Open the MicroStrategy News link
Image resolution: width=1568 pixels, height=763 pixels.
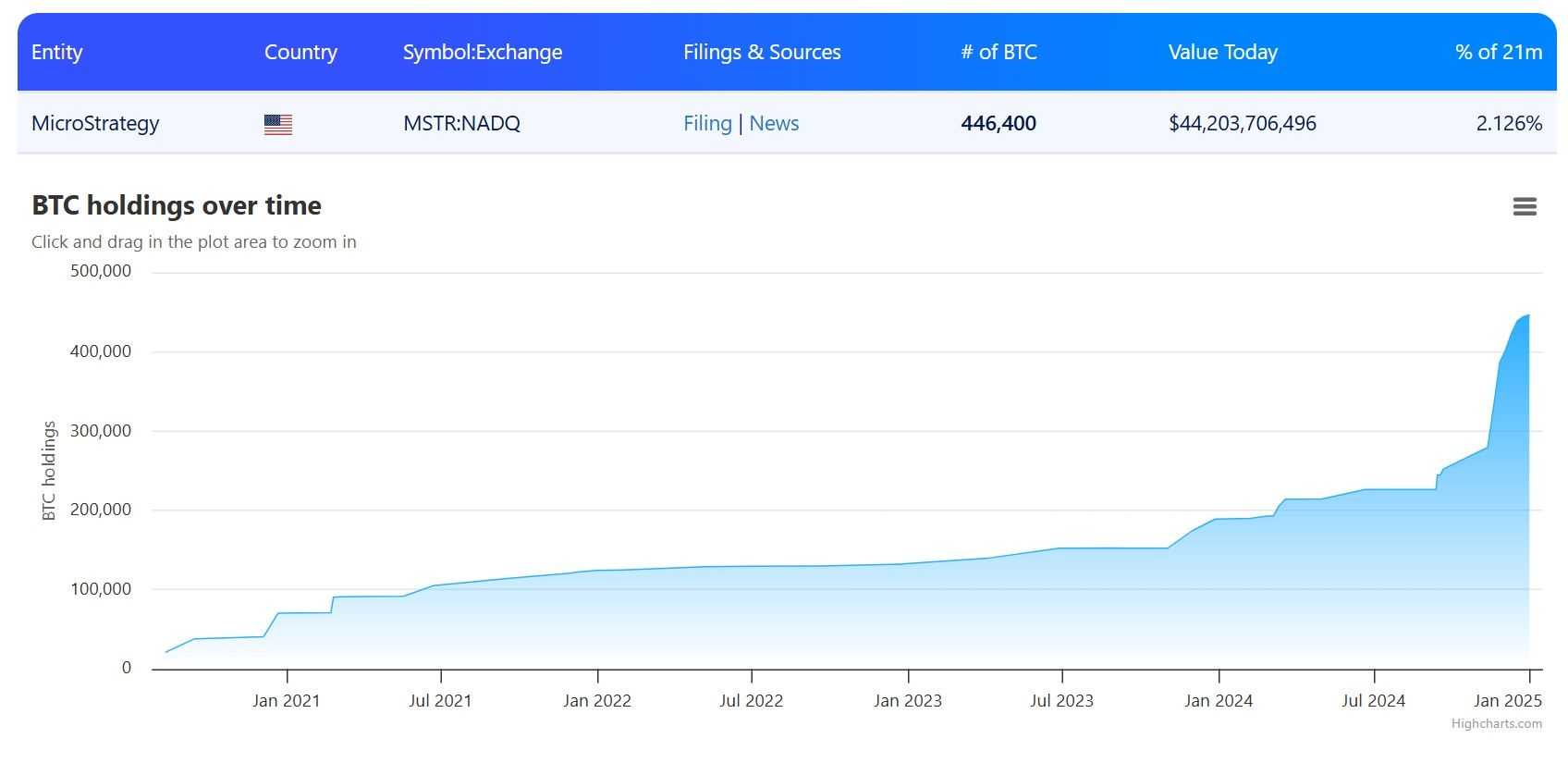click(774, 123)
